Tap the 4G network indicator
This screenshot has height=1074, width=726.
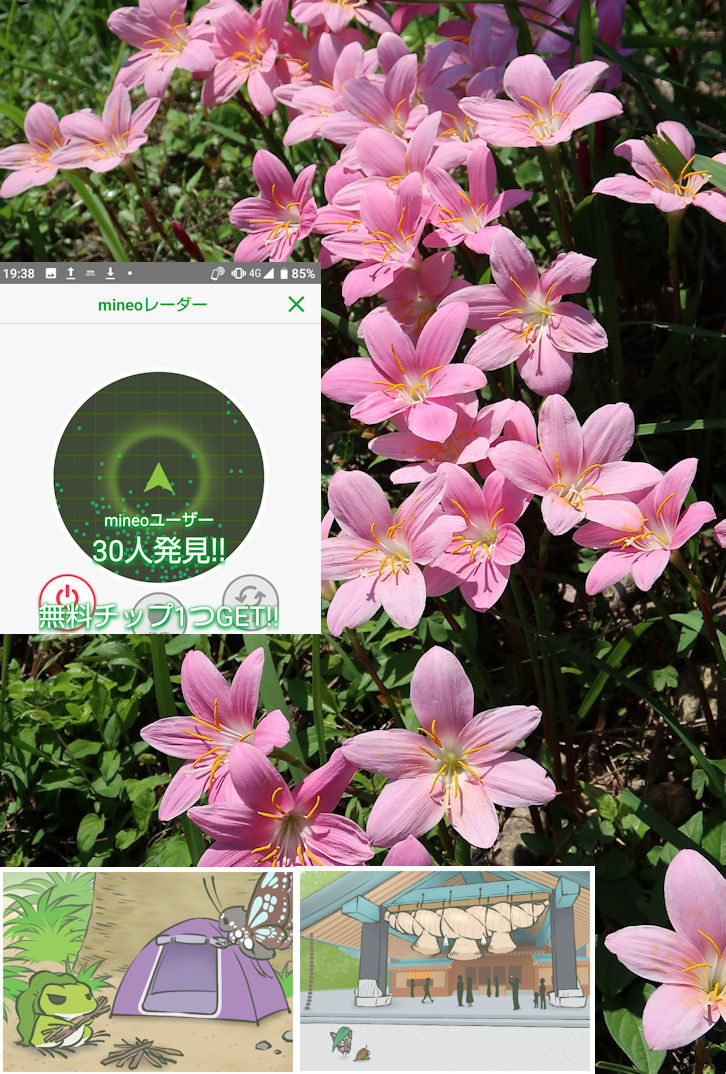[255, 273]
